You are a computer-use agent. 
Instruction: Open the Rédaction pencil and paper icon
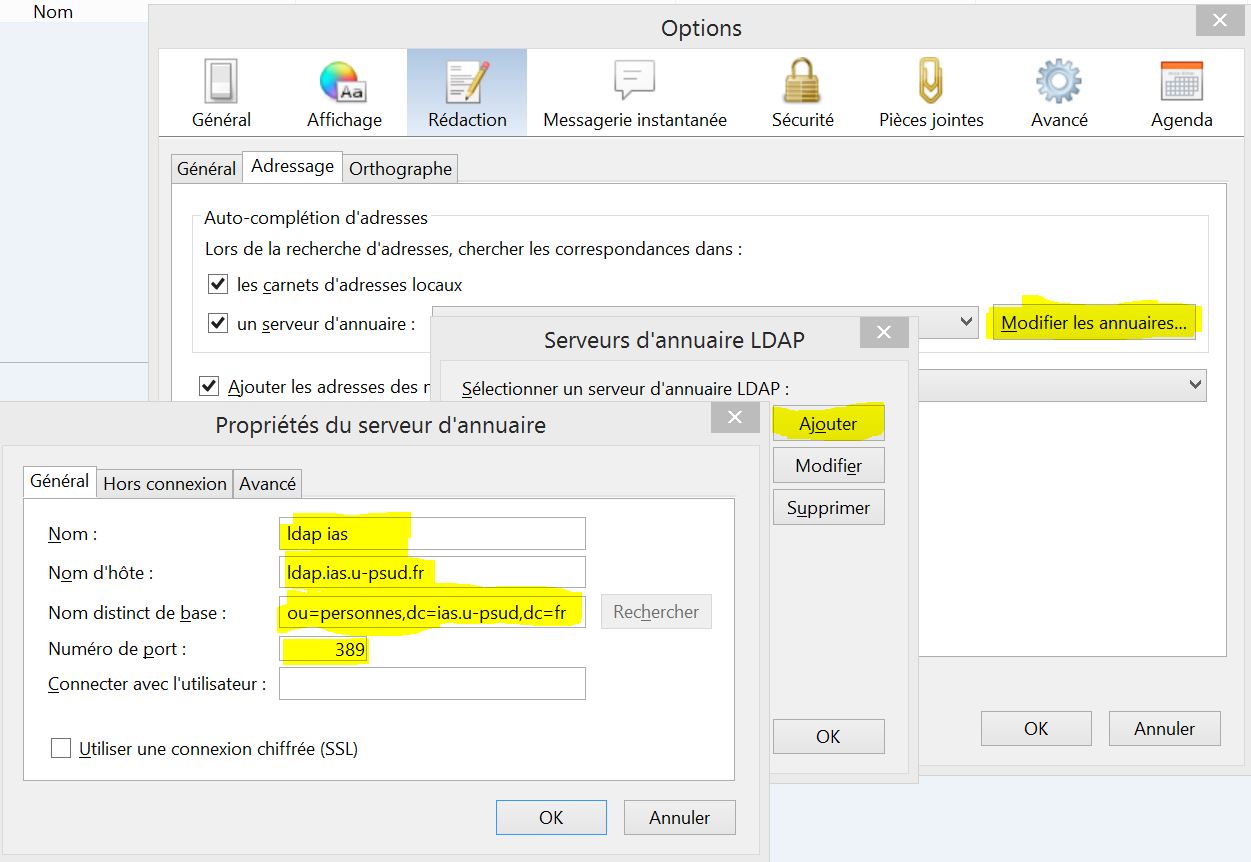pyautogui.click(x=467, y=83)
